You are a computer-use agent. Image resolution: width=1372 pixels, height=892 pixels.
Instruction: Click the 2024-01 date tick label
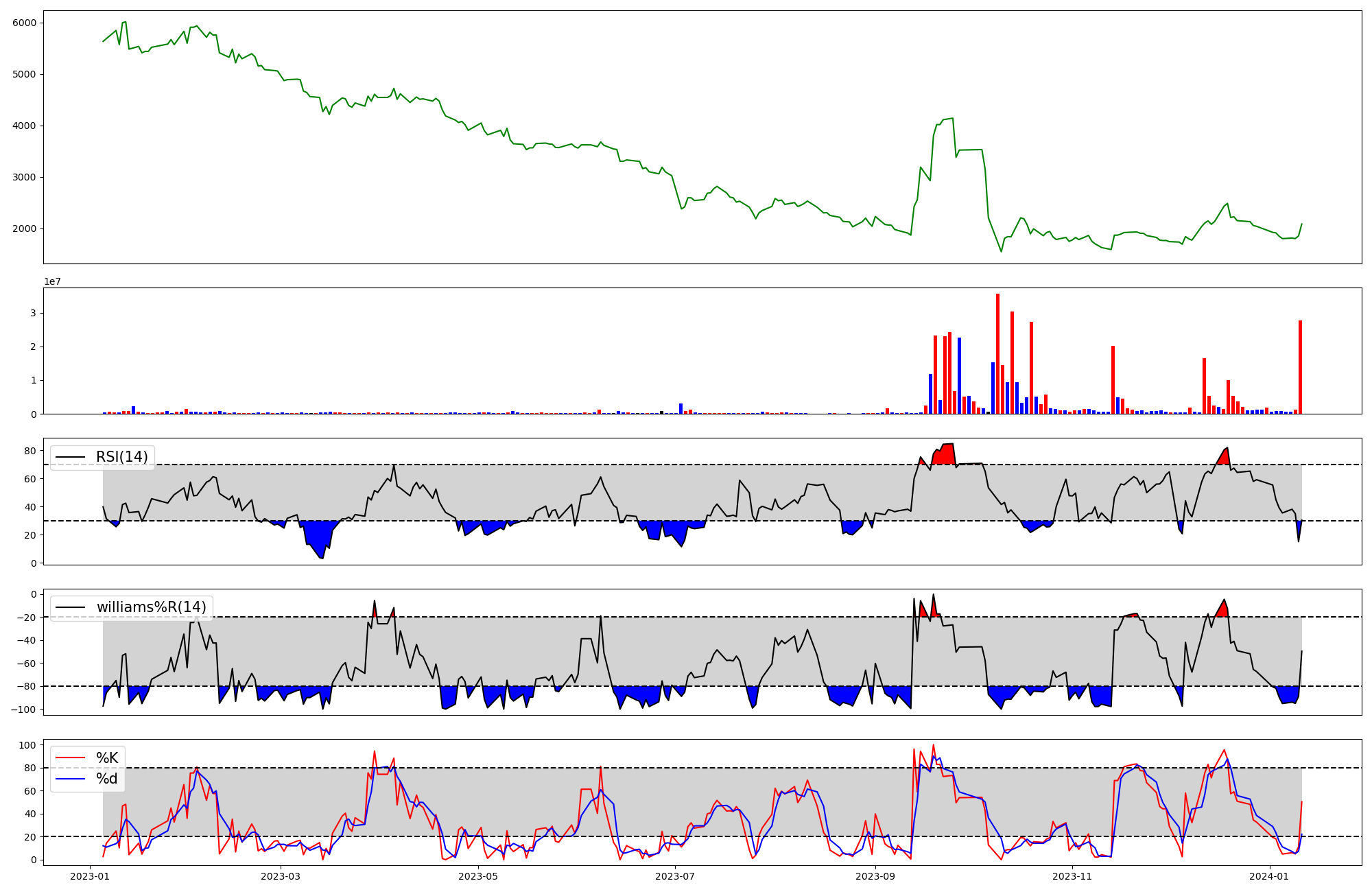point(1270,876)
